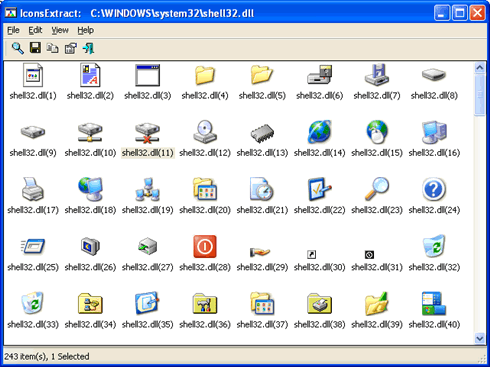Select the tools folder icon shell32.dll(36)

click(205, 304)
